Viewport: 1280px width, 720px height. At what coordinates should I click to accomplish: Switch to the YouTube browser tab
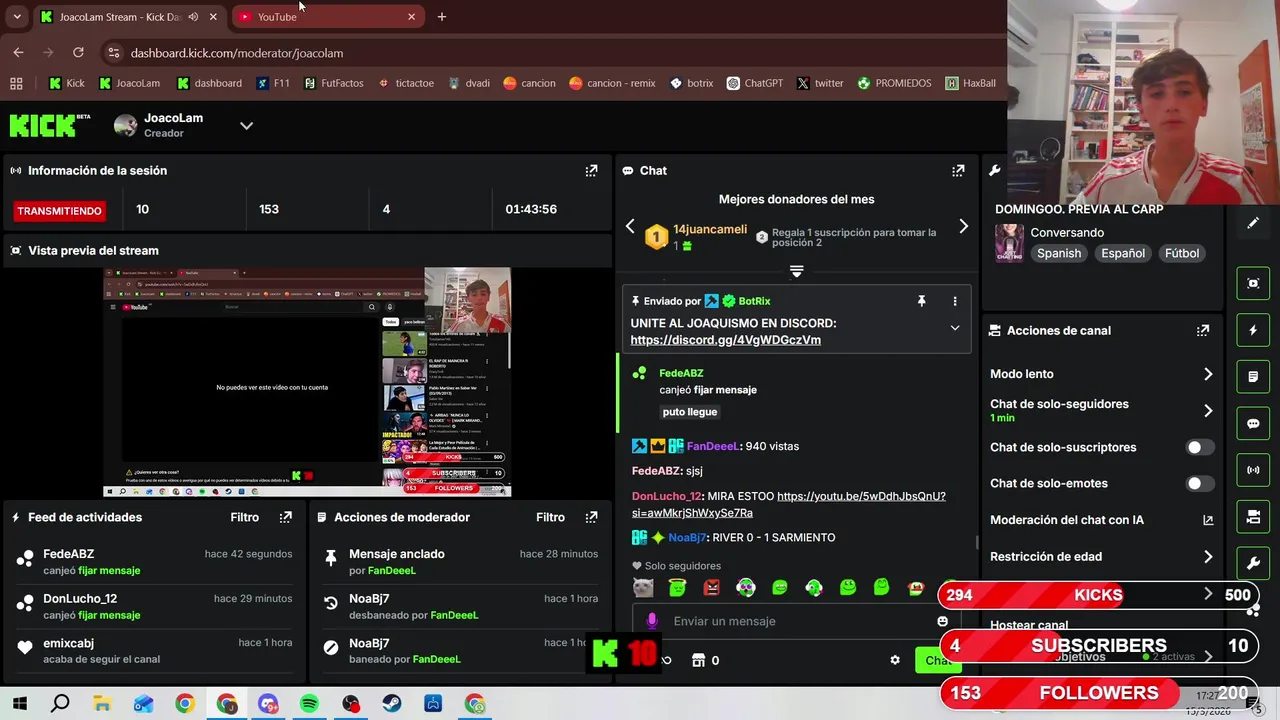click(x=328, y=17)
